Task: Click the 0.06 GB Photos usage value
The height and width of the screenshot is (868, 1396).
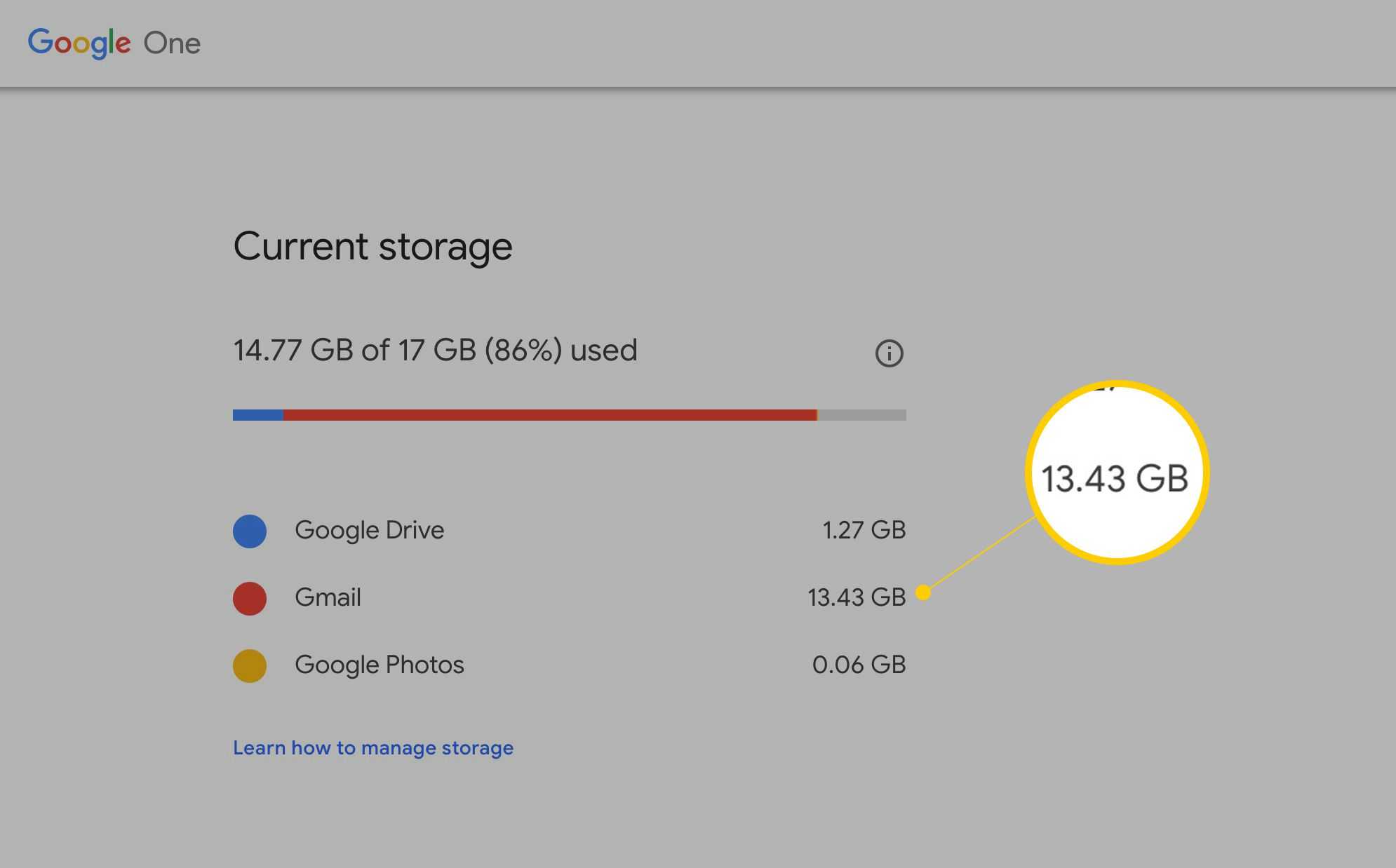Action: click(x=859, y=665)
